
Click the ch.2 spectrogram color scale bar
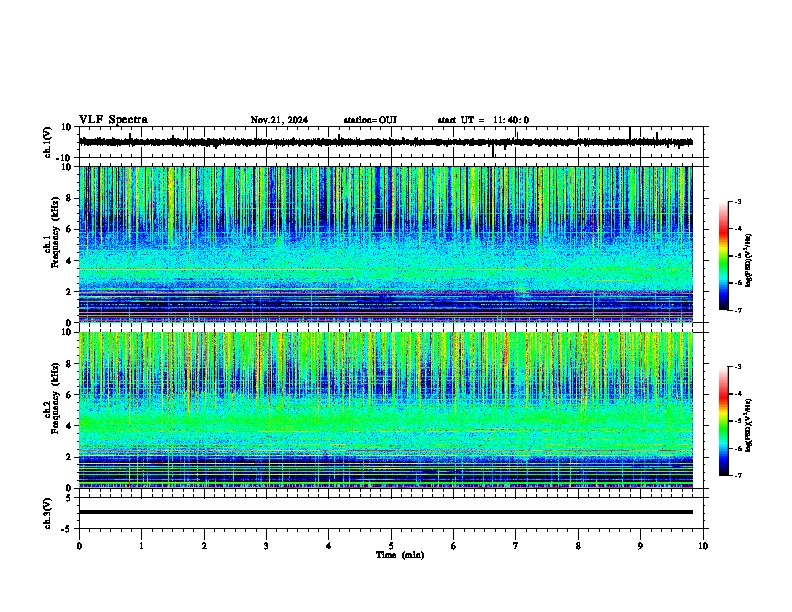pos(724,421)
